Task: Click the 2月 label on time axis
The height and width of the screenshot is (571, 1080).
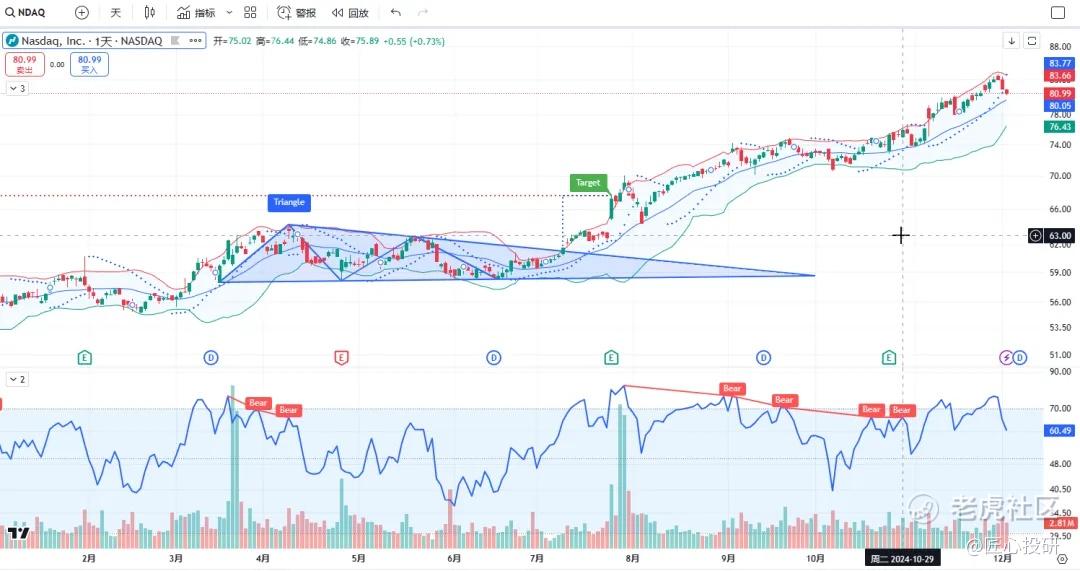Action: point(88,559)
